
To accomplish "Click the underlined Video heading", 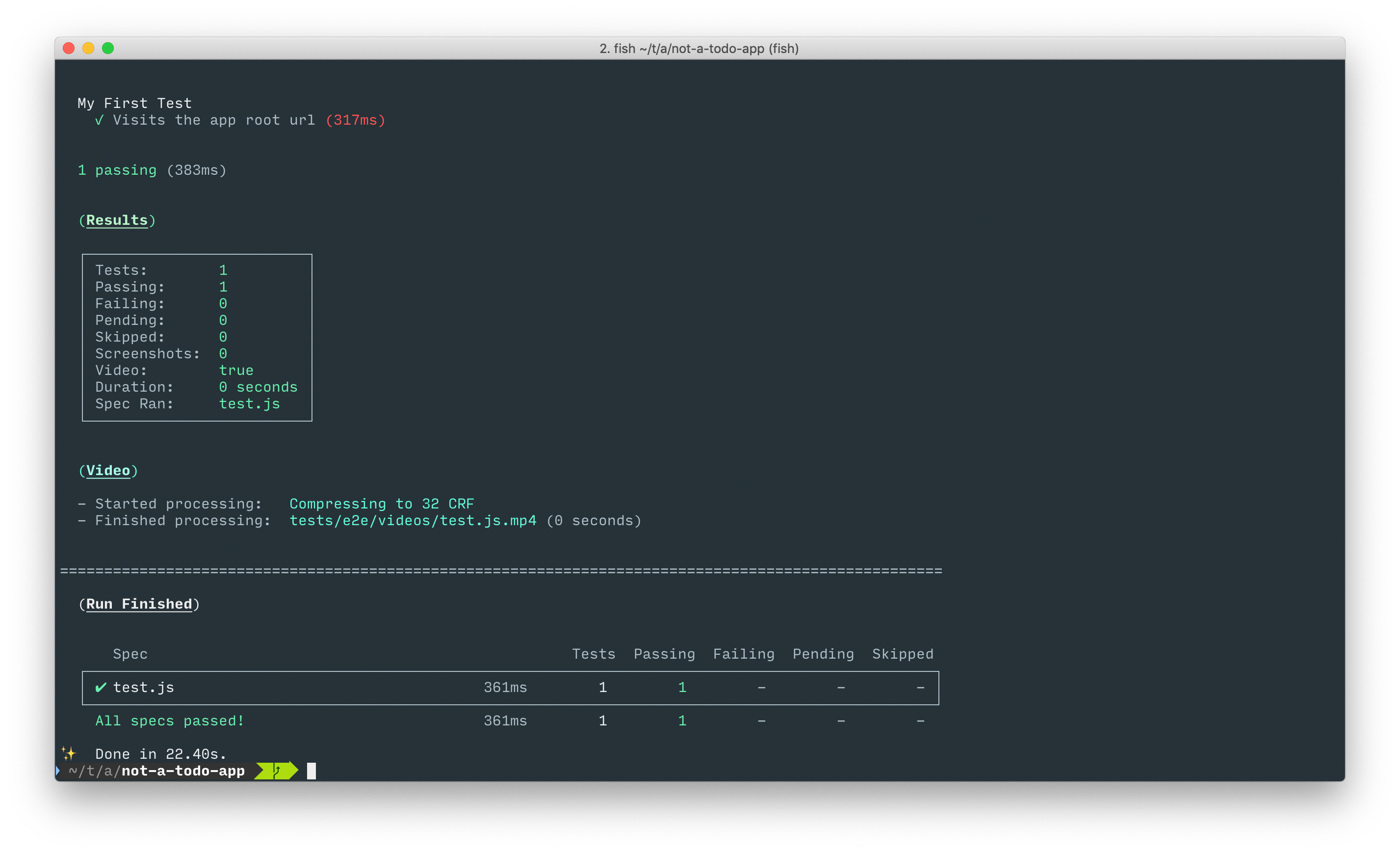I will click(x=108, y=471).
